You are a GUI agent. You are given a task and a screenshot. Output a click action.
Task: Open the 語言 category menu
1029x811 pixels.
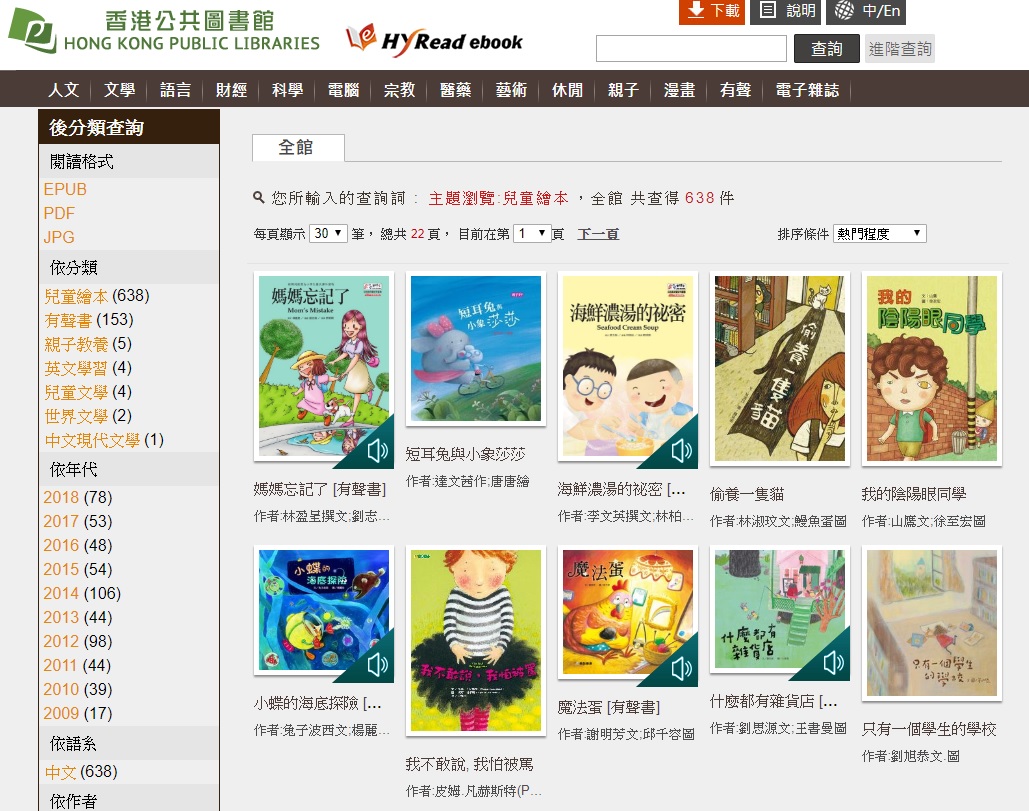click(175, 89)
